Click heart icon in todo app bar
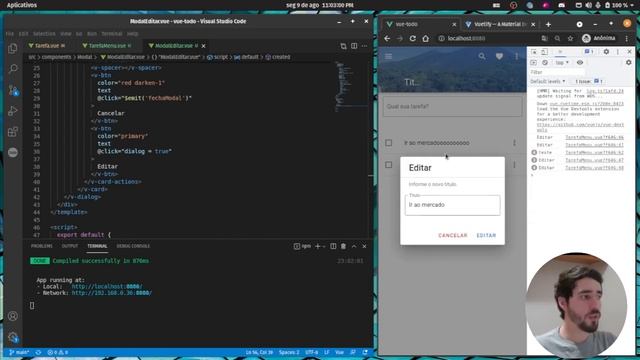Viewport: 640px width, 360px height. pyautogui.click(x=499, y=56)
